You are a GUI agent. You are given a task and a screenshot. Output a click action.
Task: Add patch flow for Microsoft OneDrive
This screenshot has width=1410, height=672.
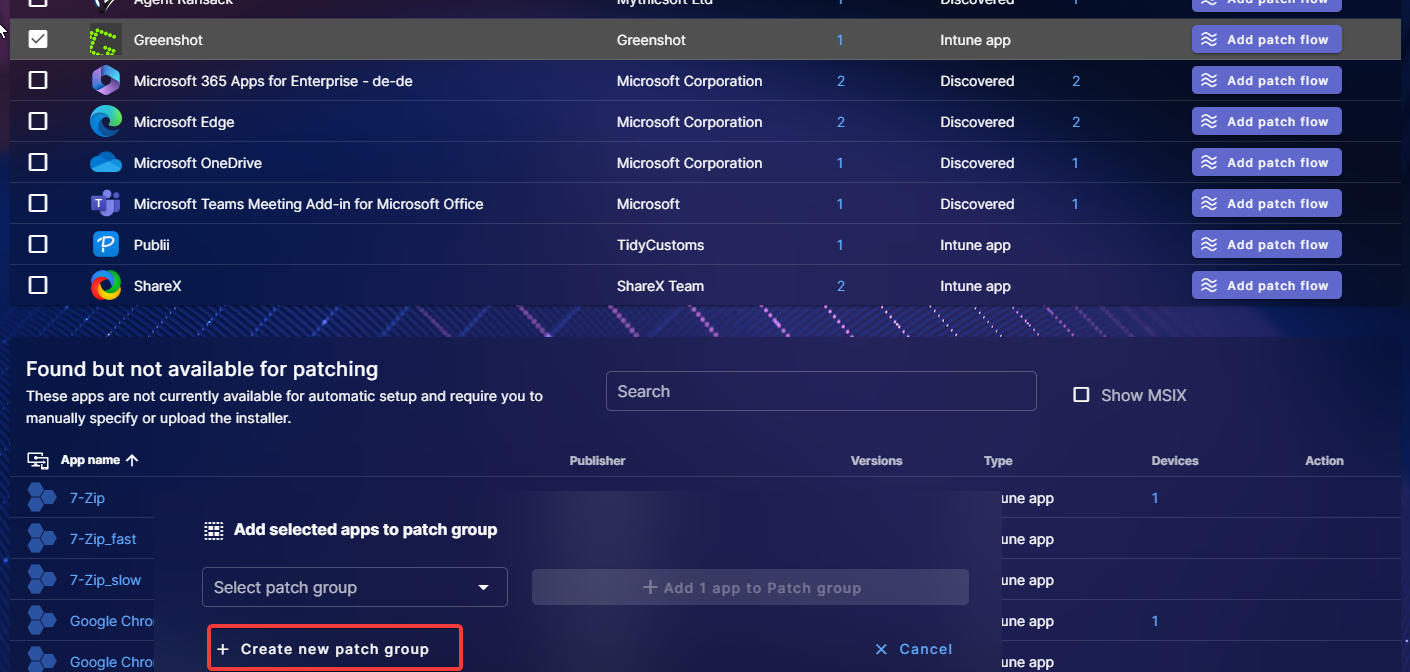point(1267,163)
